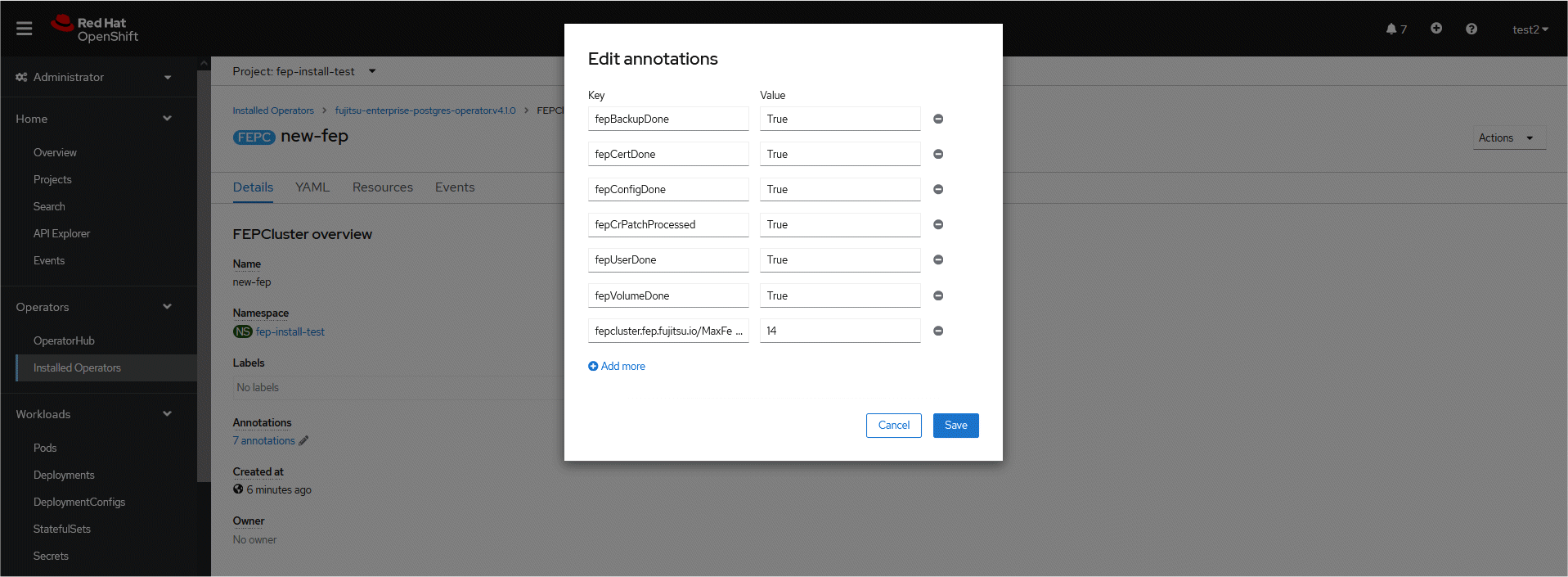Remove the fepConfigDone annotation row
Viewport: 1568px width, 577px height.
938,189
